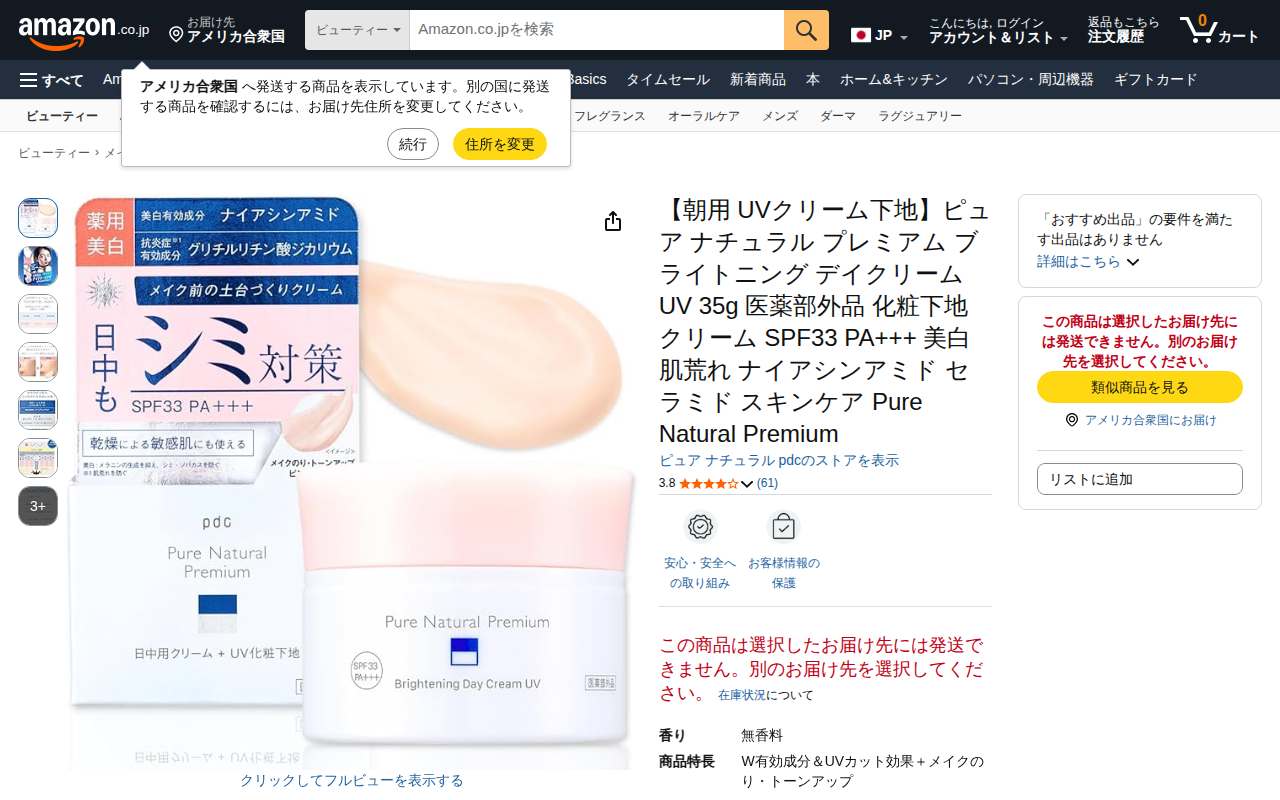Click the お客様情報の保護 bag icon
Viewport: 1280px width, 800px height.
tap(783, 526)
